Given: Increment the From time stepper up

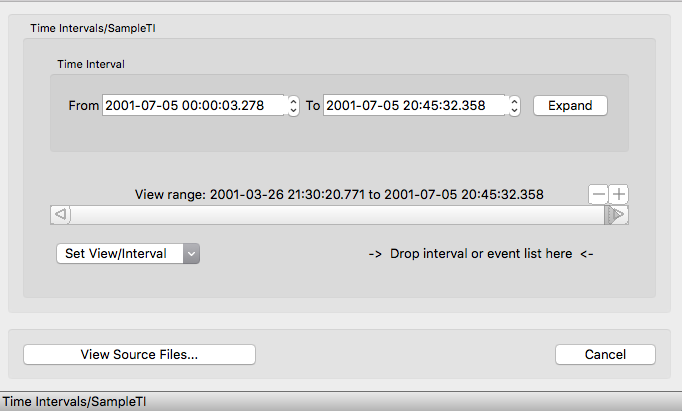Looking at the screenshot, I should click(293, 101).
